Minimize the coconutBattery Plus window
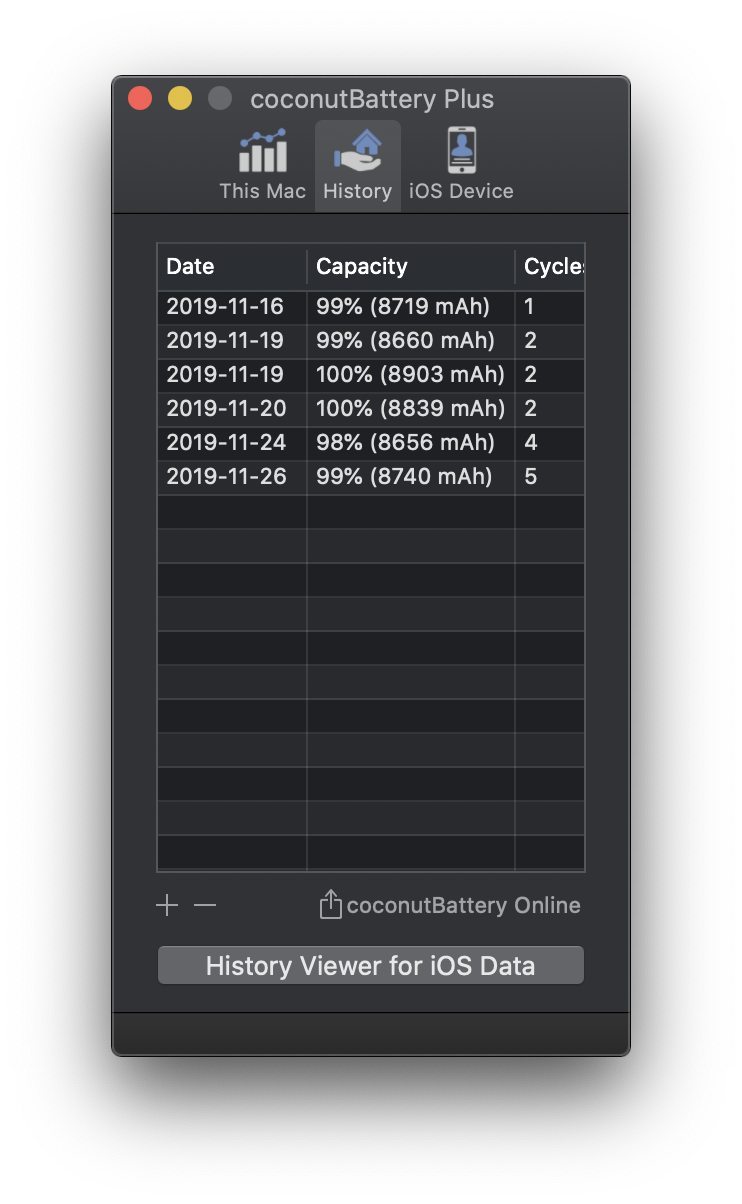 coord(180,99)
